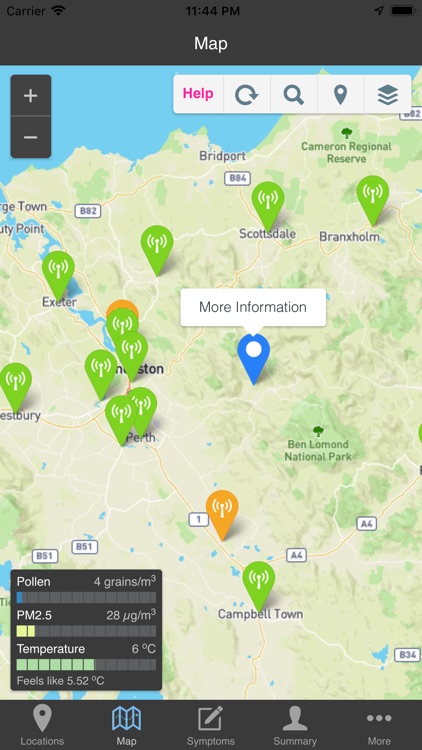Select the green sensor pin near Branxholm
422x750 pixels.
point(373,200)
